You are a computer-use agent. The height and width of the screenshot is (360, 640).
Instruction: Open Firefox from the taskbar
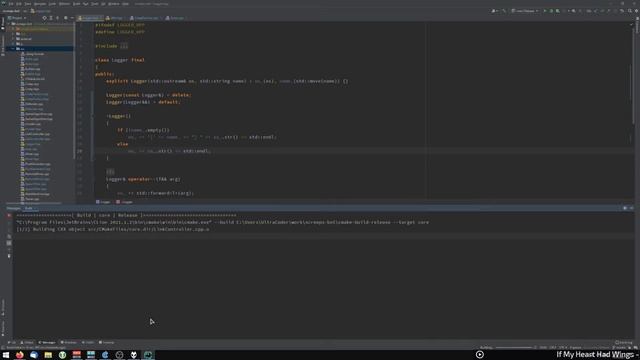(20, 355)
